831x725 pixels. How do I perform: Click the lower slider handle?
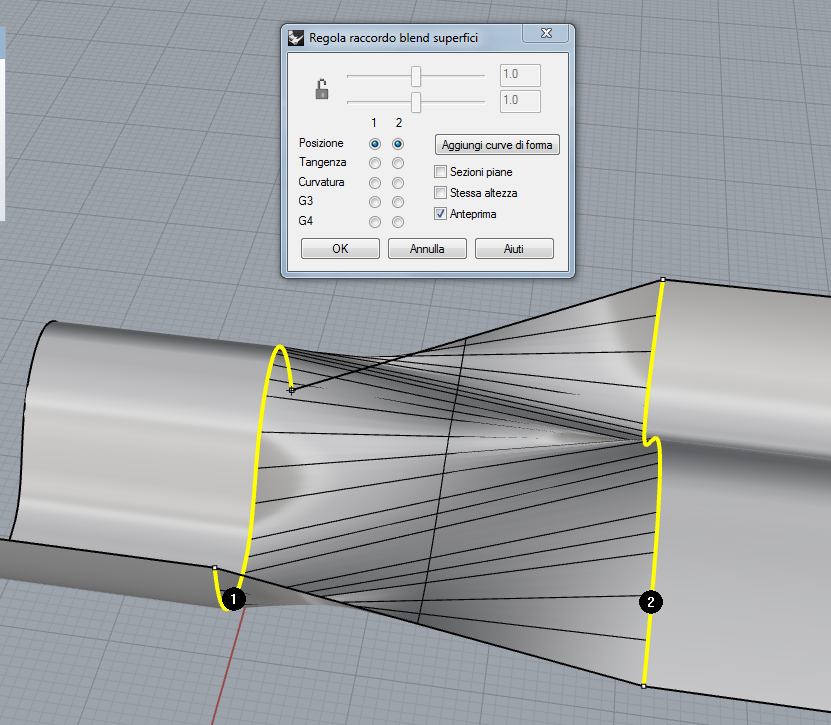pyautogui.click(x=416, y=102)
